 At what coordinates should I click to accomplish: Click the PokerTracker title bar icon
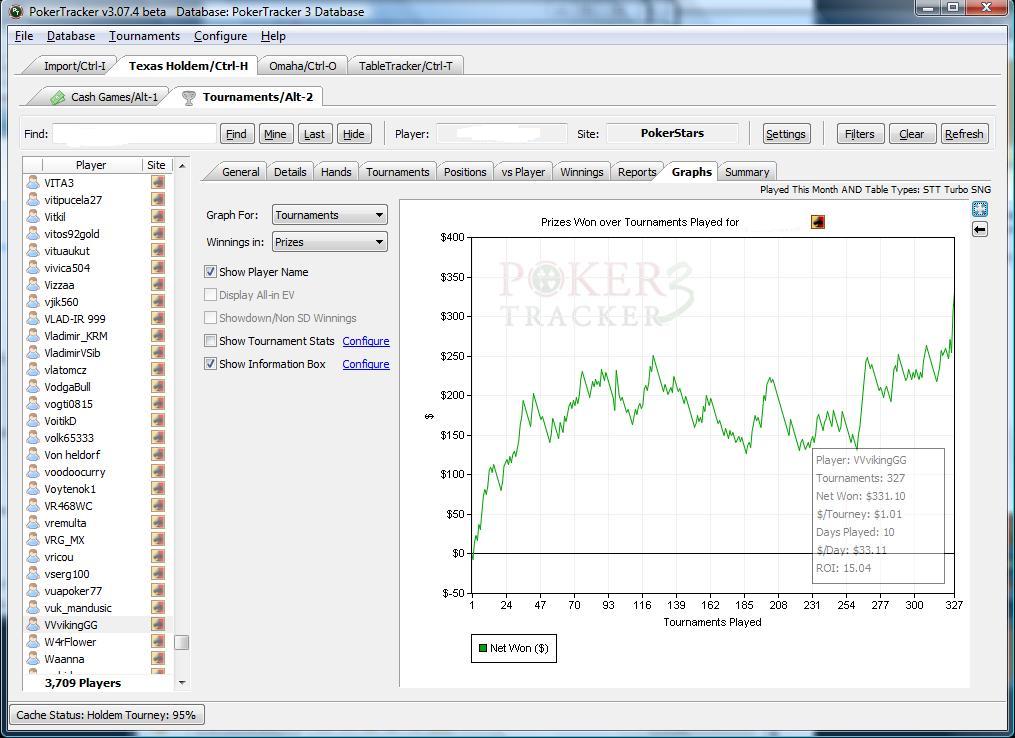(x=16, y=11)
